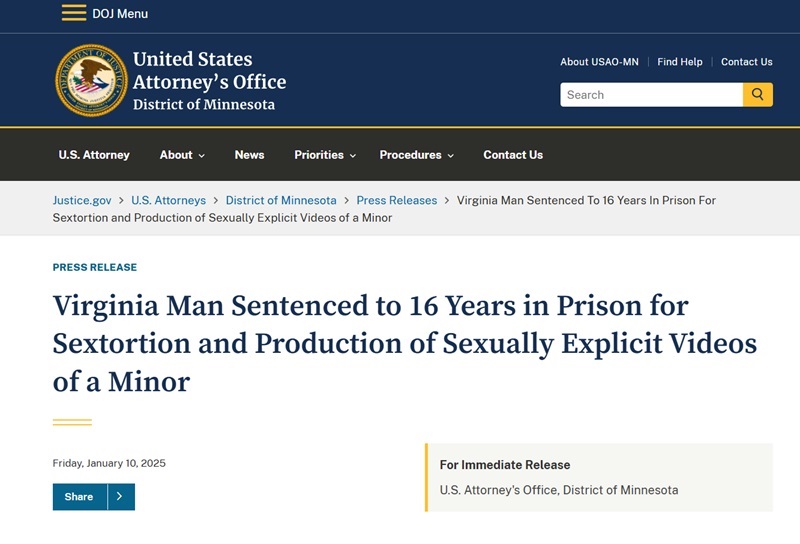Click the top-right Contact Us link

[x=746, y=62]
